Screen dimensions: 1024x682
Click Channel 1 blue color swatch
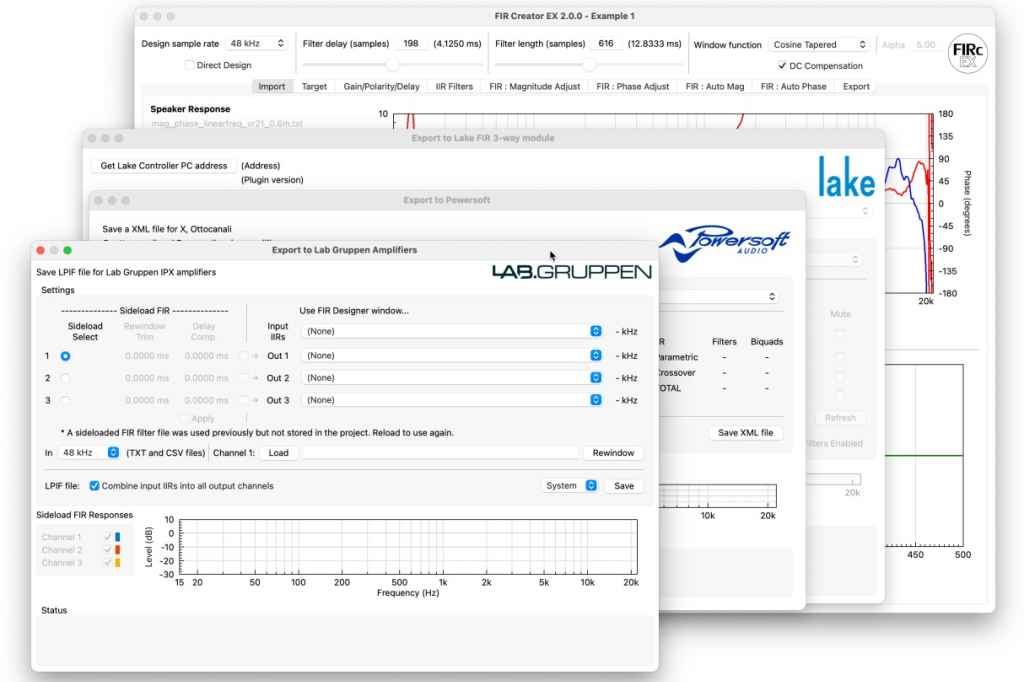point(118,537)
